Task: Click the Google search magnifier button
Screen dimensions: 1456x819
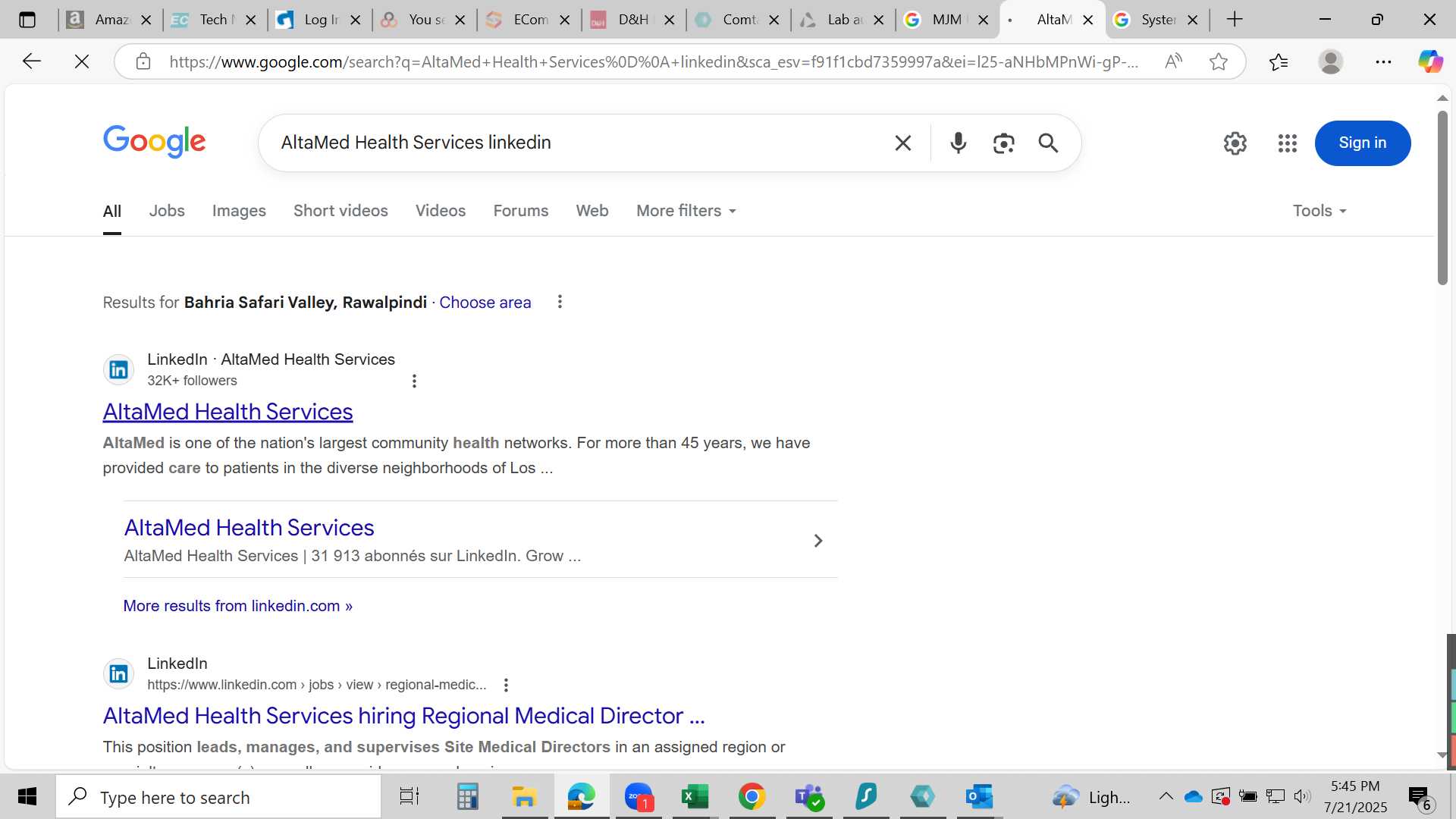Action: point(1048,143)
